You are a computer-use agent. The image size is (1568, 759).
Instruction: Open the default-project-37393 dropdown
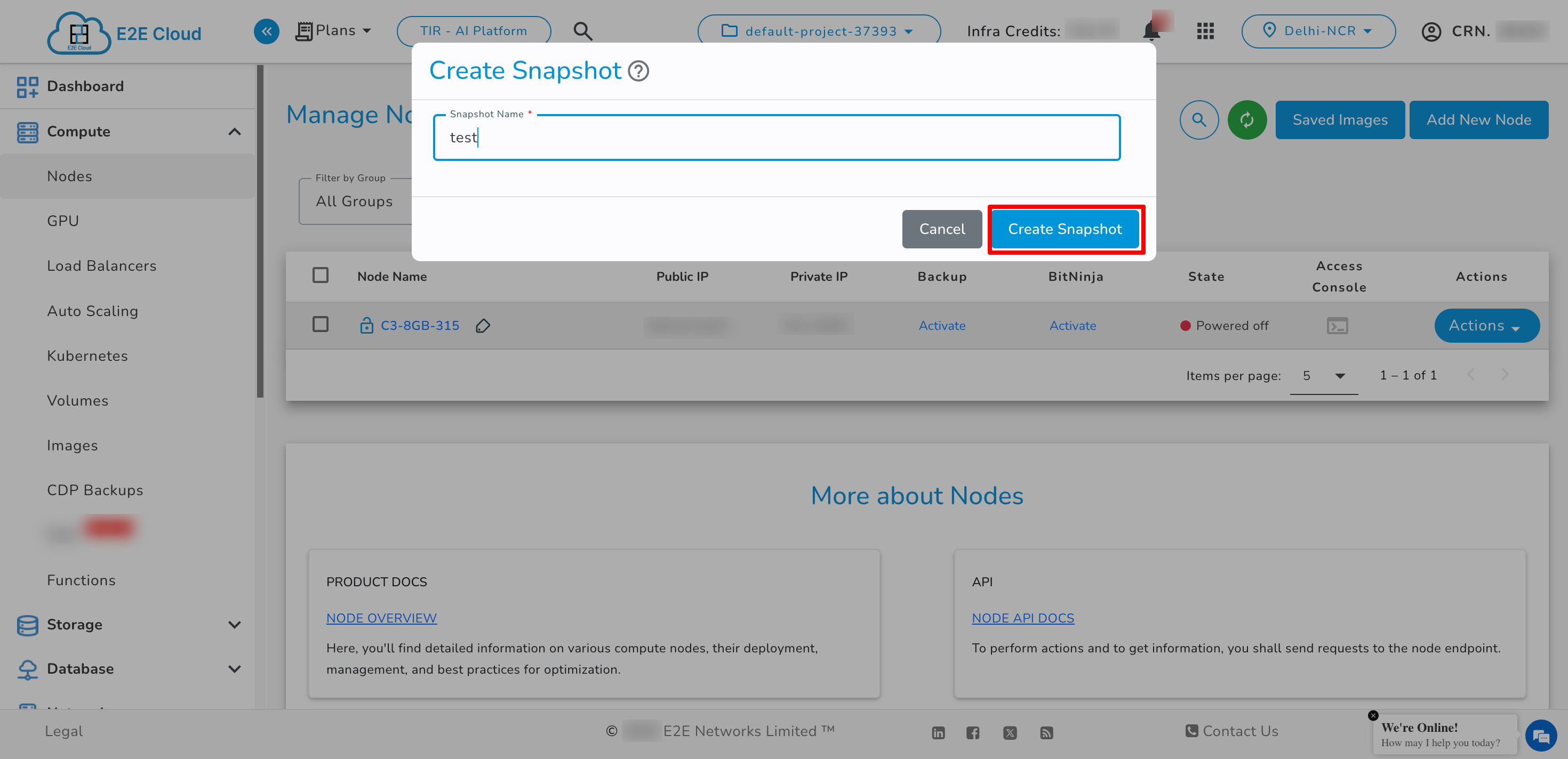819,30
